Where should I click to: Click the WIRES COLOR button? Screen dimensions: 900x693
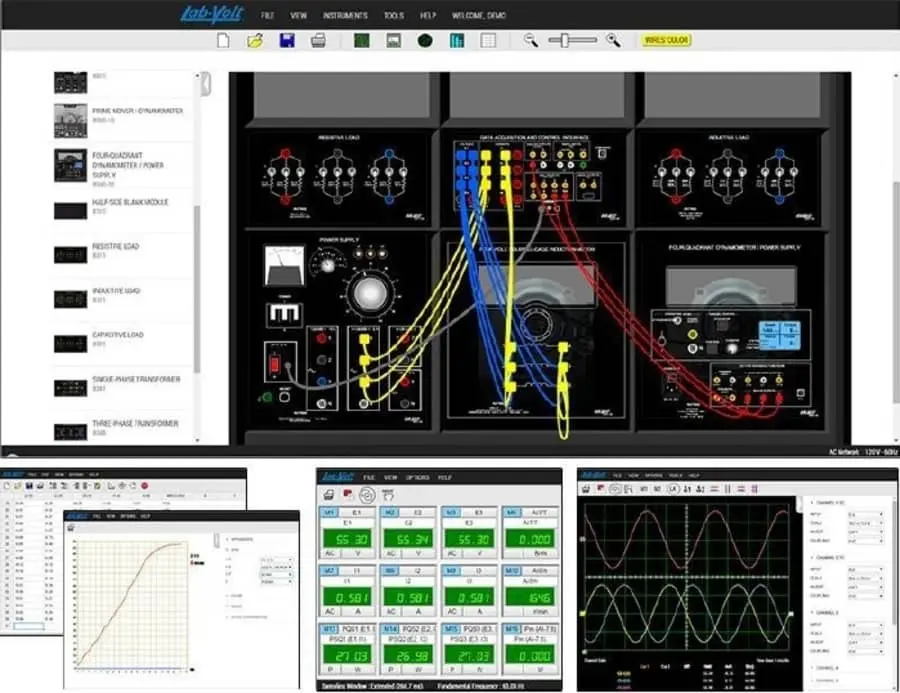(666, 40)
